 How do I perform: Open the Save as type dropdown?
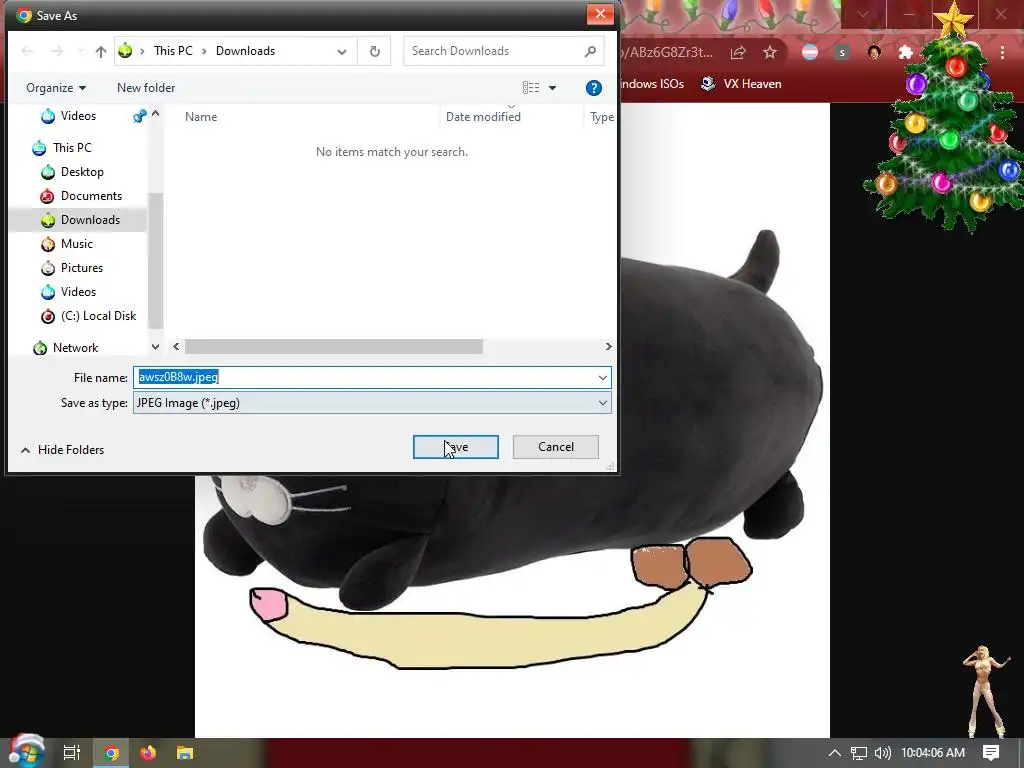tap(372, 403)
